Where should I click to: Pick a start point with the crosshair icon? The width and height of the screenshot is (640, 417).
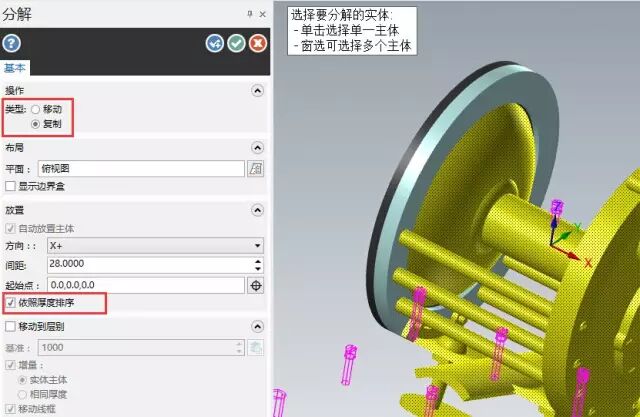[x=256, y=286]
